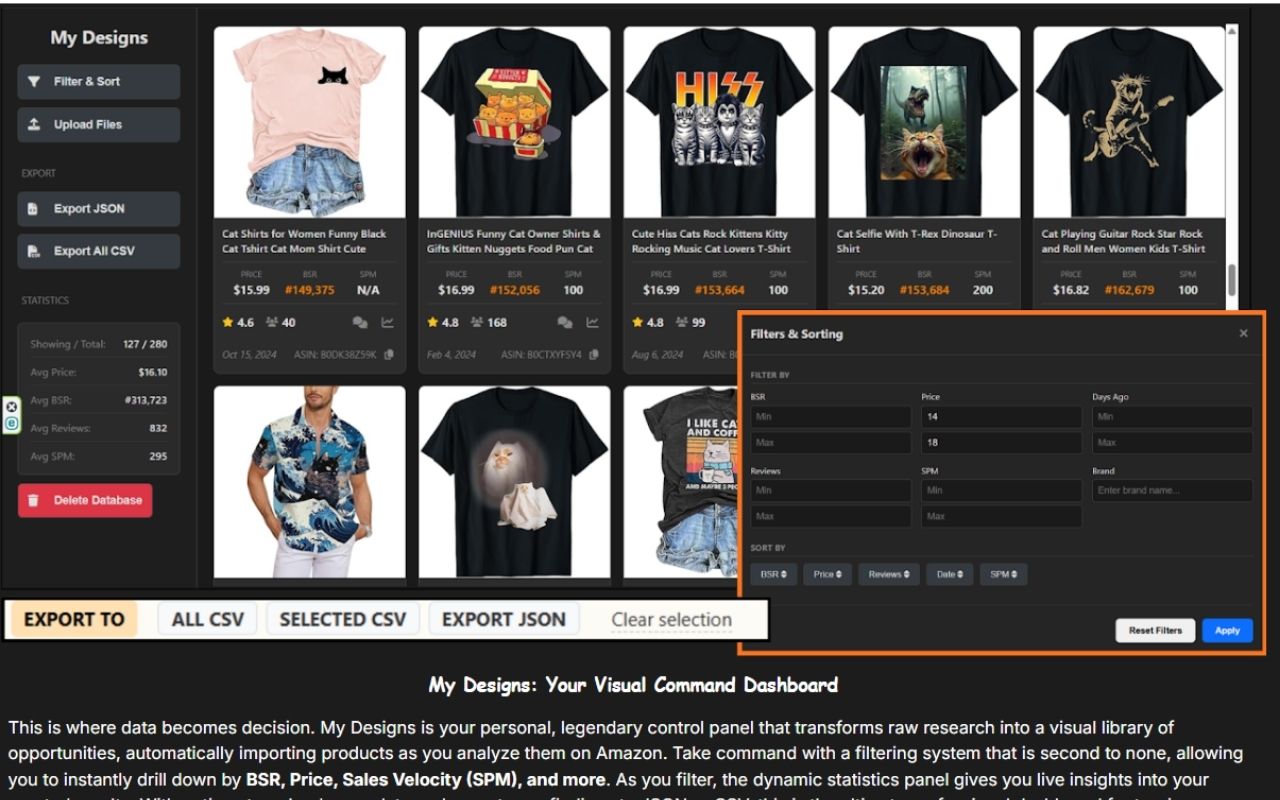
Task: Toggle BSR sort direction
Action: click(773, 574)
